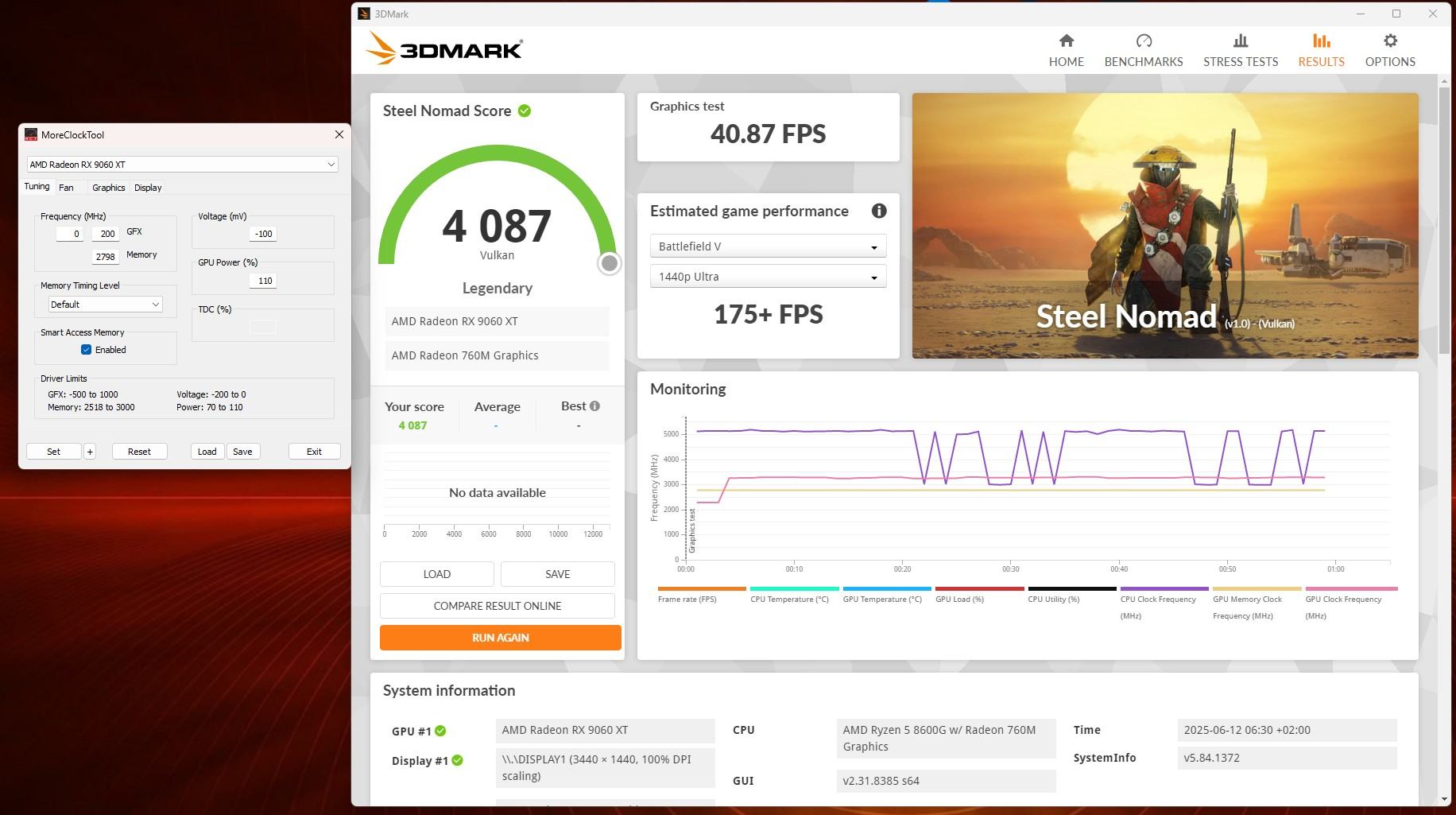The image size is (1456, 815).
Task: Open Options gear icon
Action: coord(1390,41)
